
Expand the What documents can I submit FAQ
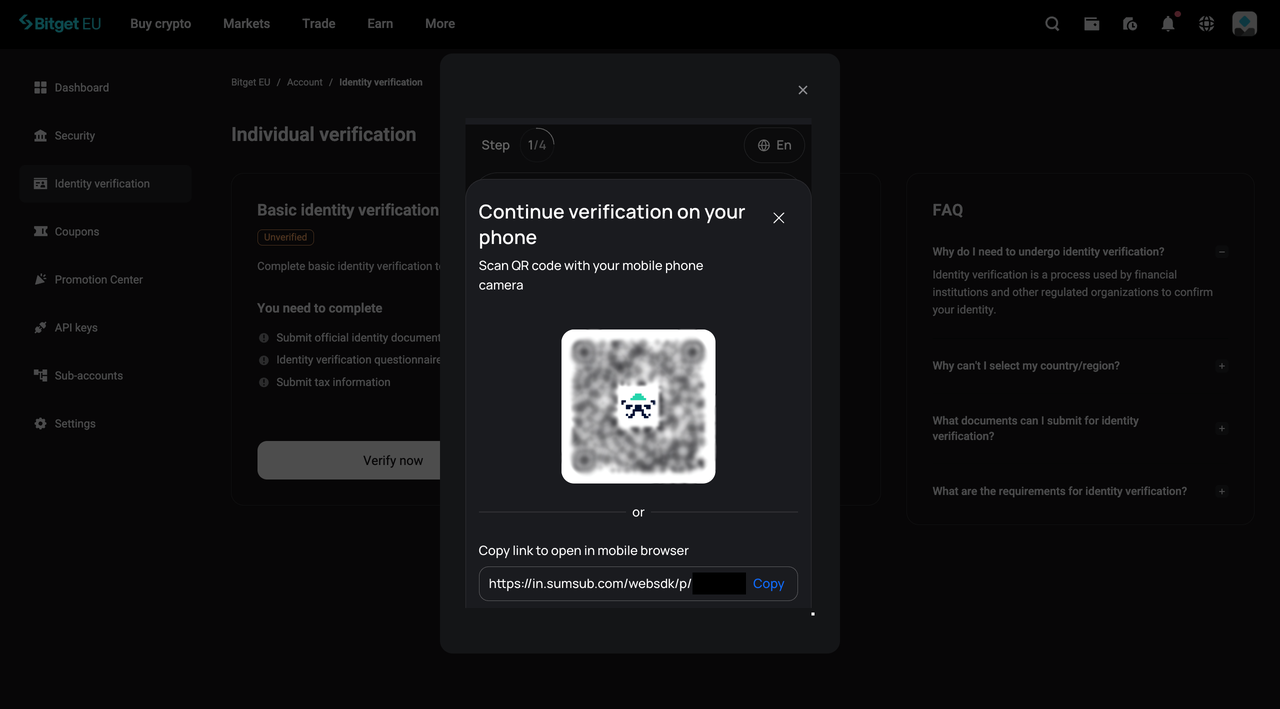tap(1222, 429)
